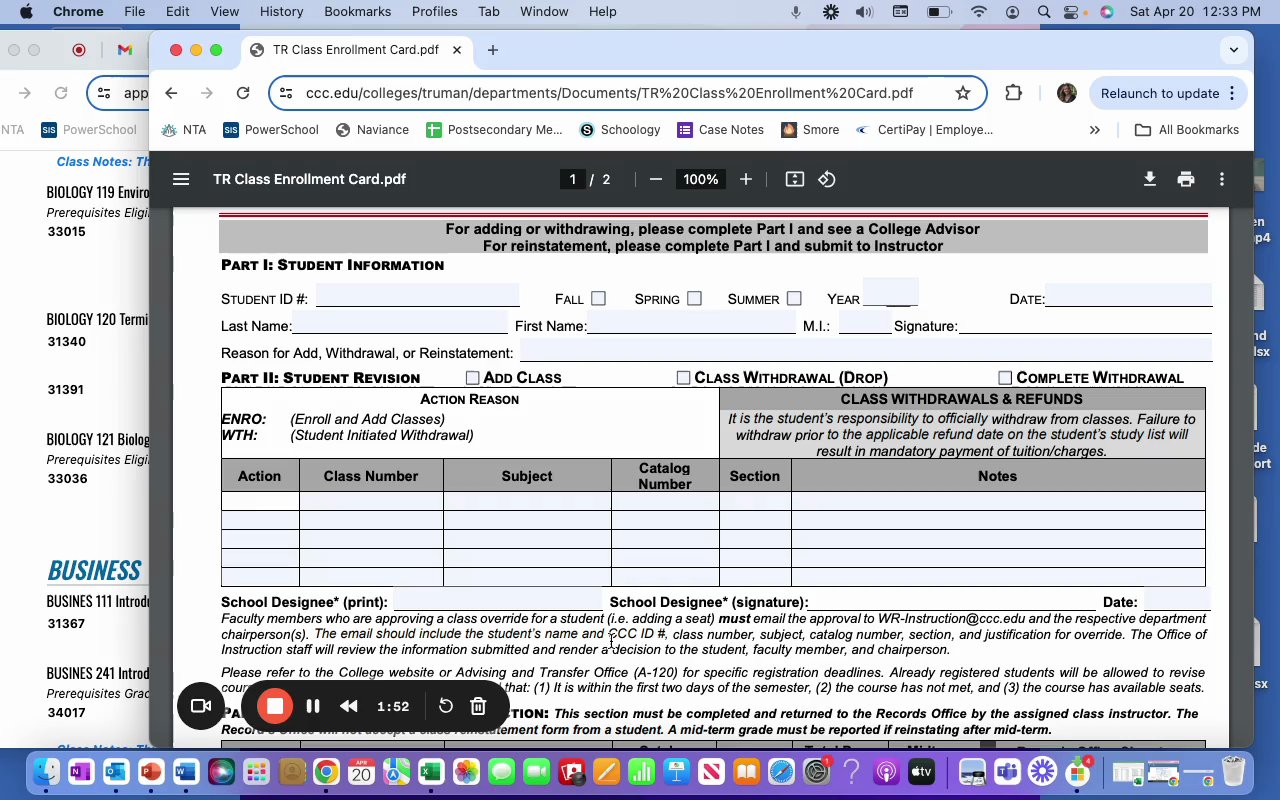This screenshot has width=1280, height=800.
Task: Go back to the previous page
Action: point(171,93)
